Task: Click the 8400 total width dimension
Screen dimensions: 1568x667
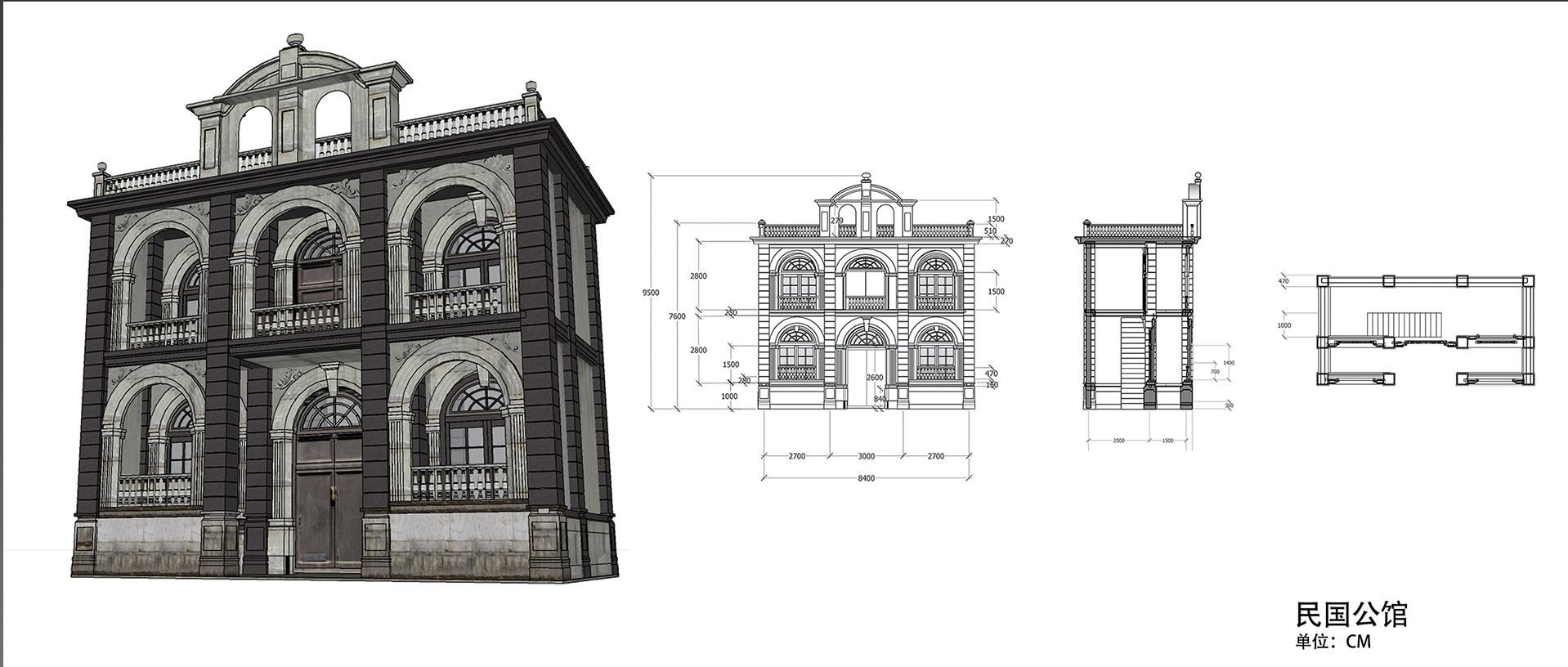Action: click(x=866, y=478)
